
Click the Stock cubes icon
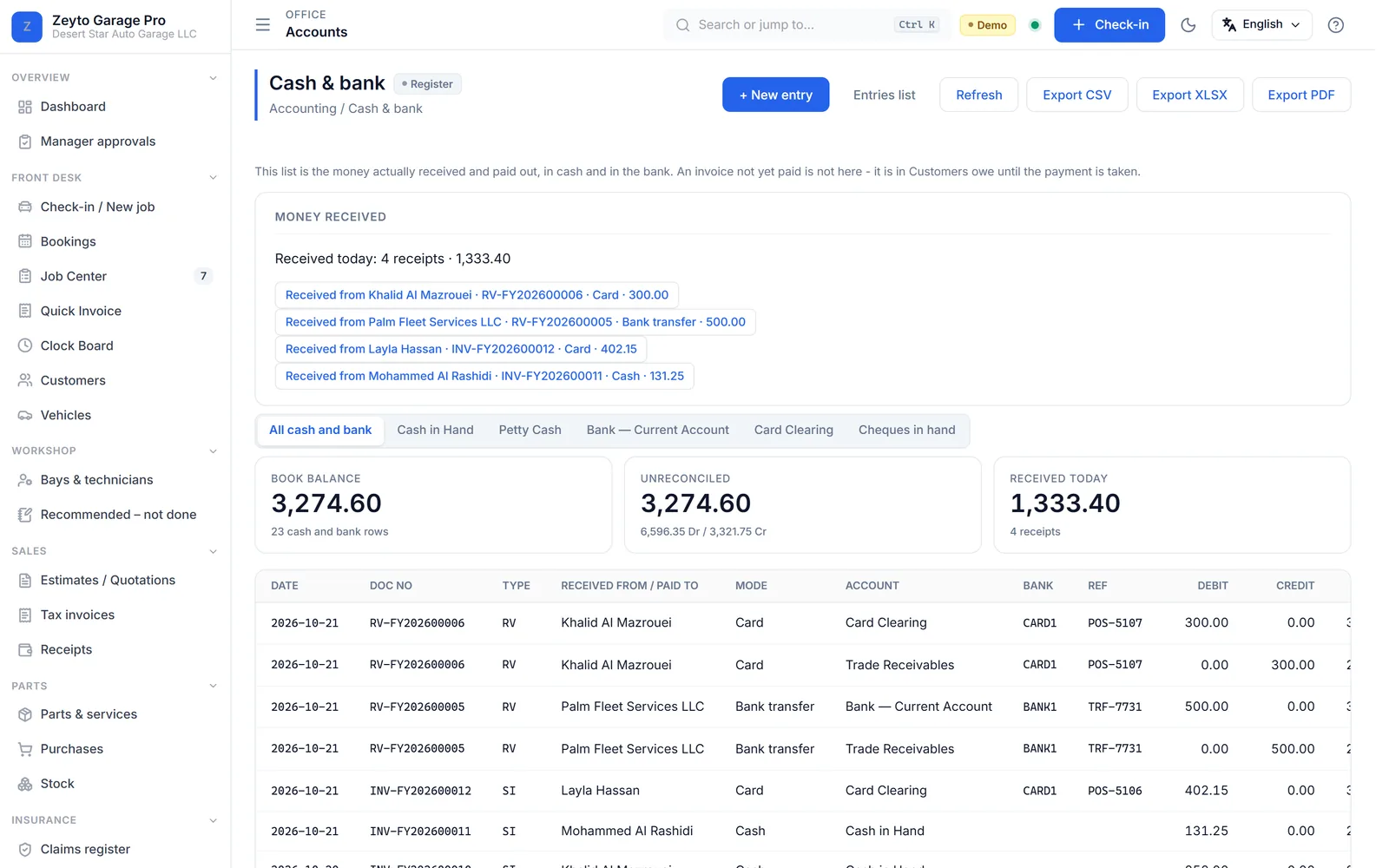25,784
